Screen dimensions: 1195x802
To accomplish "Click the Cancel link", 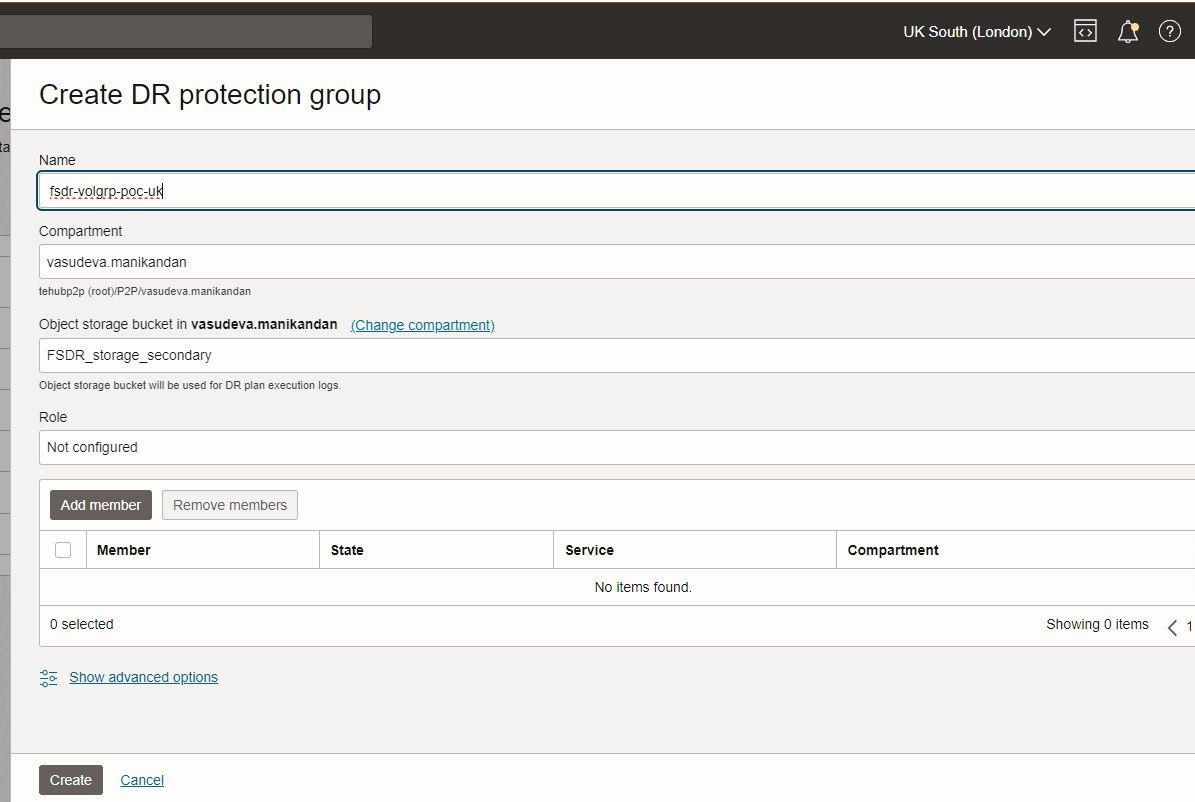I will click(142, 780).
